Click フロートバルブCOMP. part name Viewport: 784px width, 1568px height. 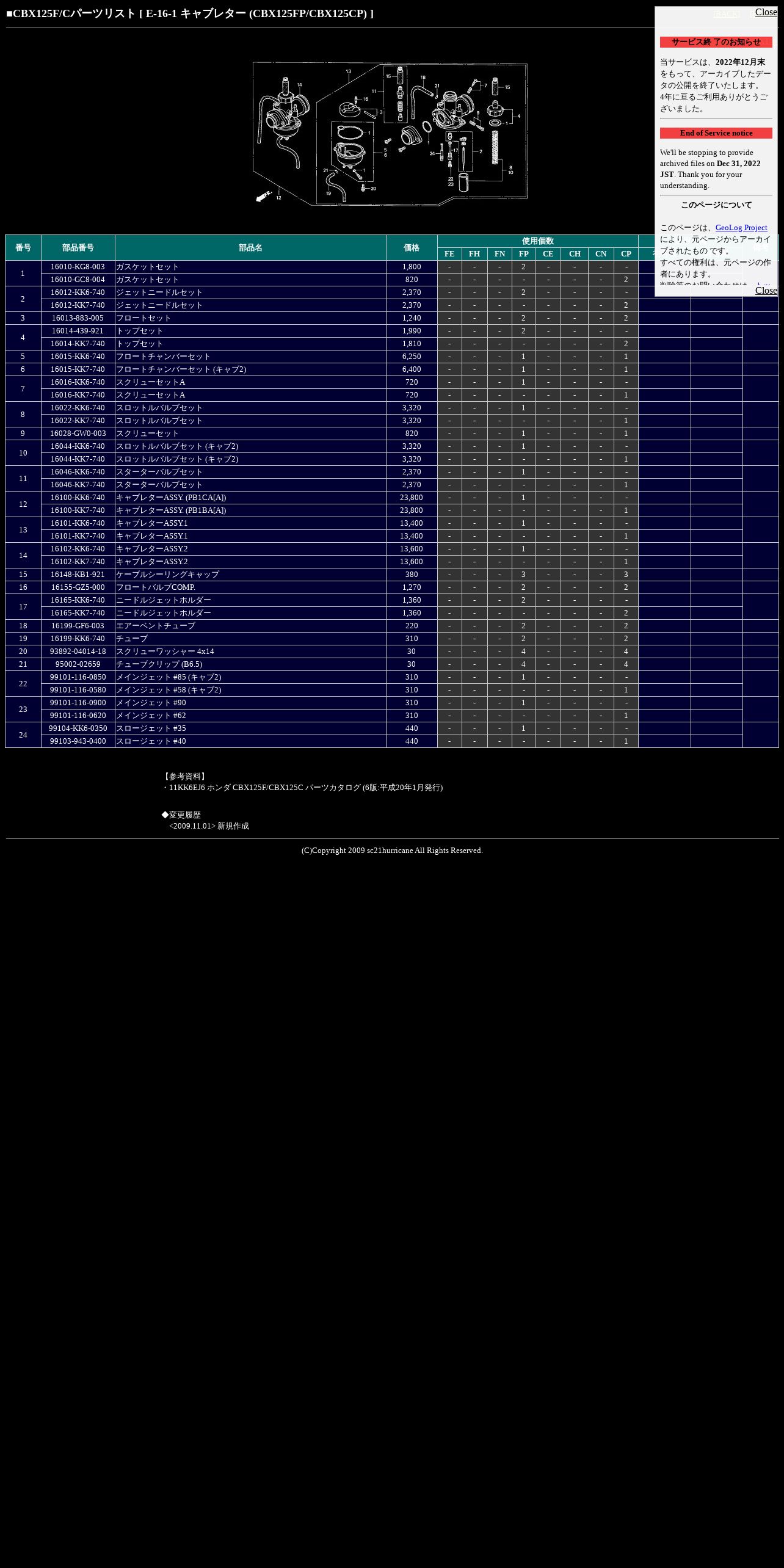(156, 587)
